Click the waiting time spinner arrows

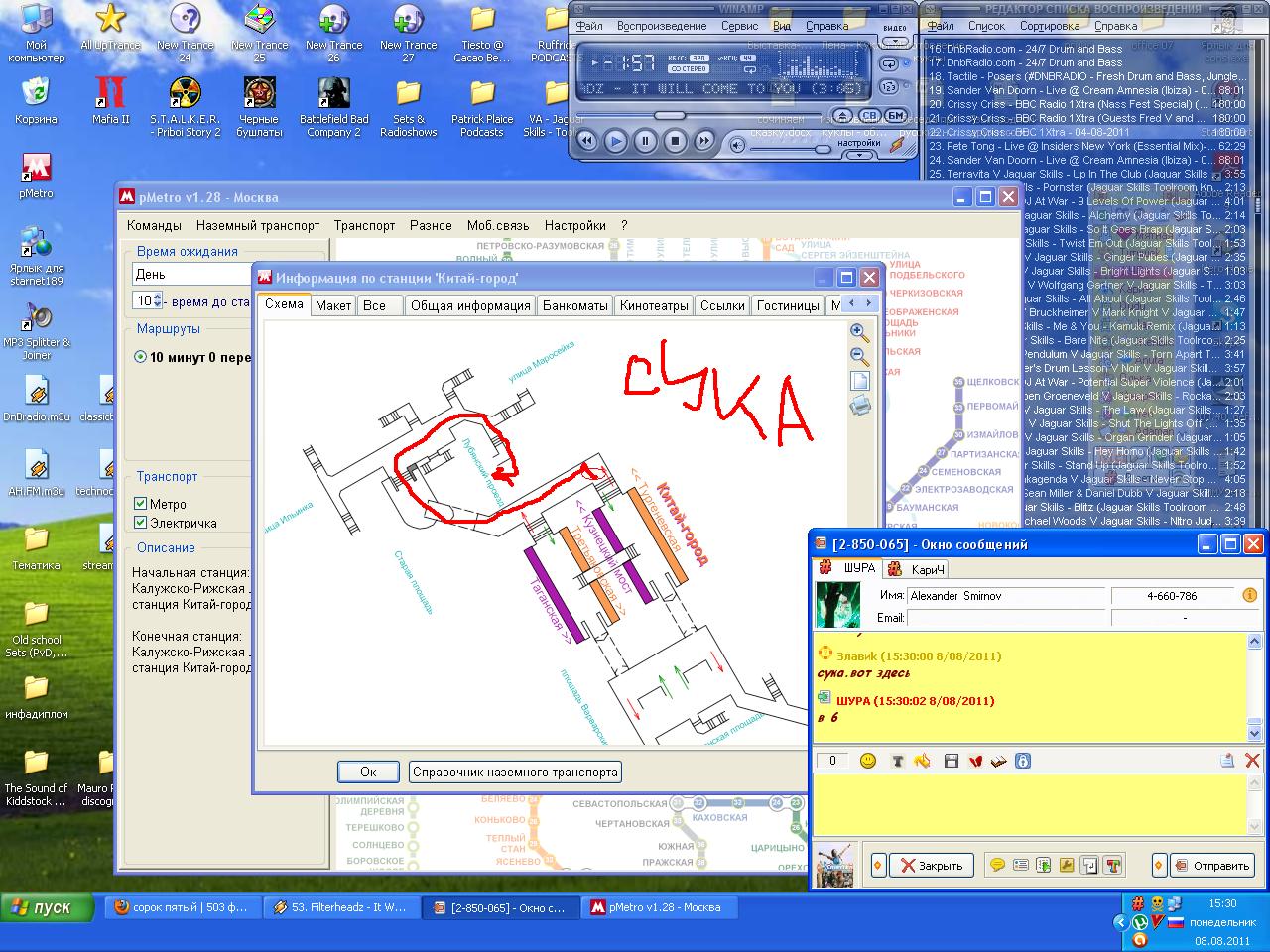(x=158, y=300)
